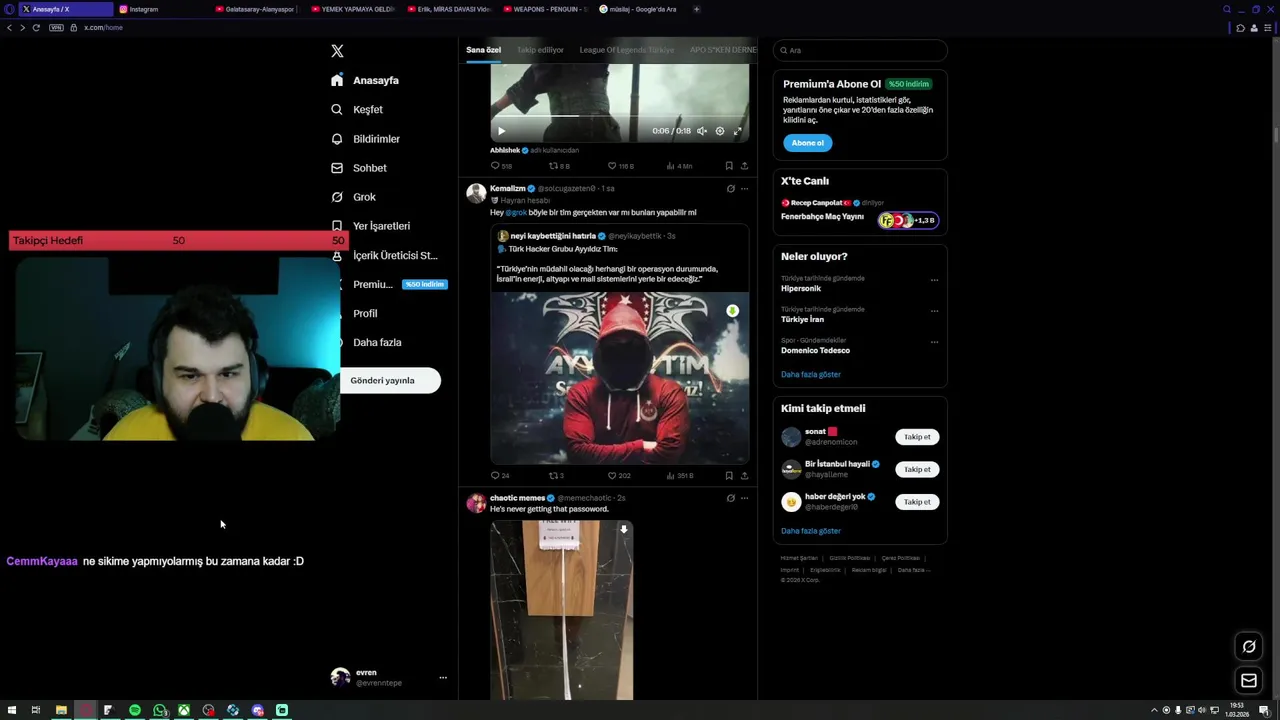Image resolution: width=1280 pixels, height=720 pixels.
Task: Reload the page in the browser
Action: click(36, 28)
